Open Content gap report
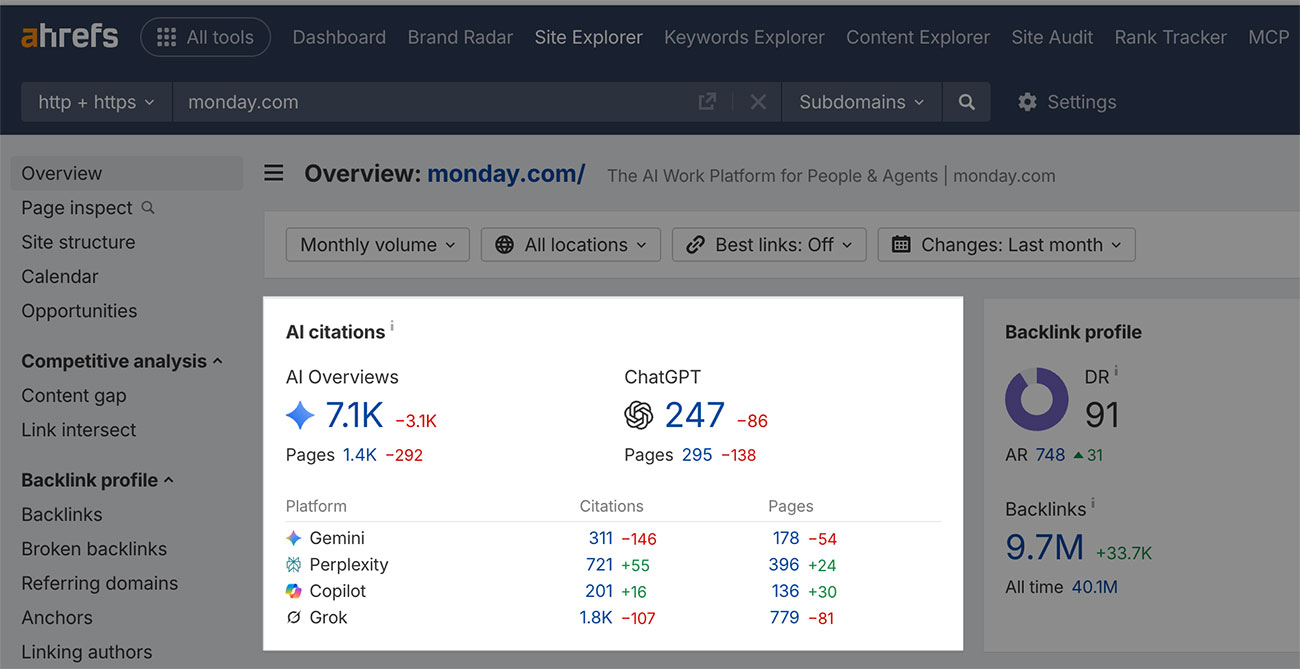Viewport: 1300px width, 669px height. click(x=74, y=395)
